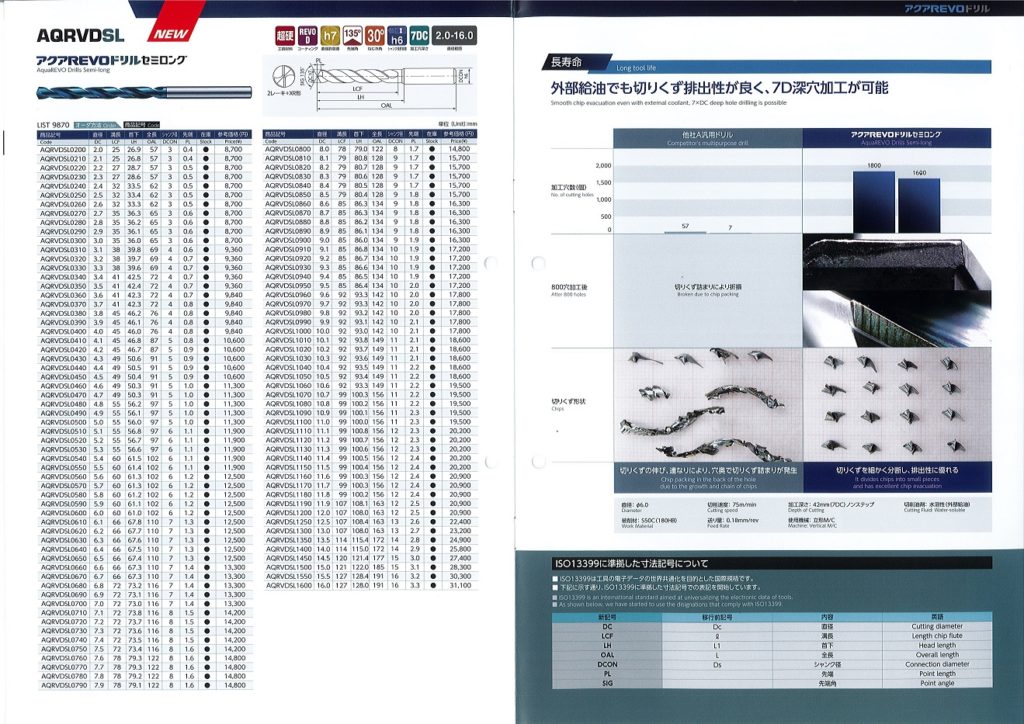Click the OAL row in ISO symbol table
The width and height of the screenshot is (1024, 724).
pyautogui.click(x=772, y=655)
